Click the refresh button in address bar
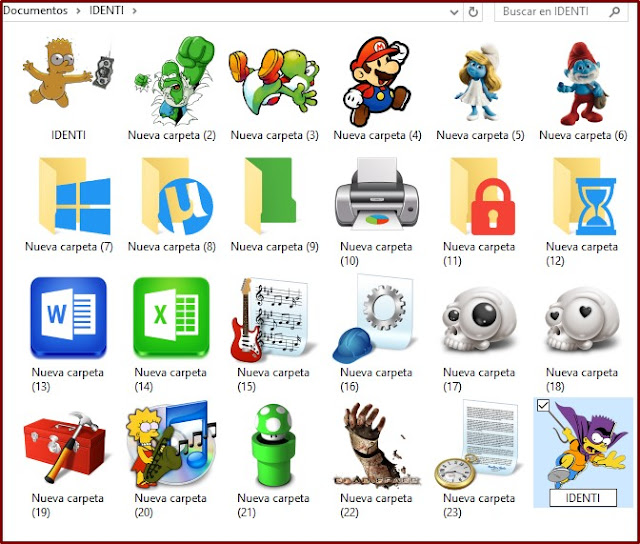This screenshot has height=544, width=640. pyautogui.click(x=473, y=12)
